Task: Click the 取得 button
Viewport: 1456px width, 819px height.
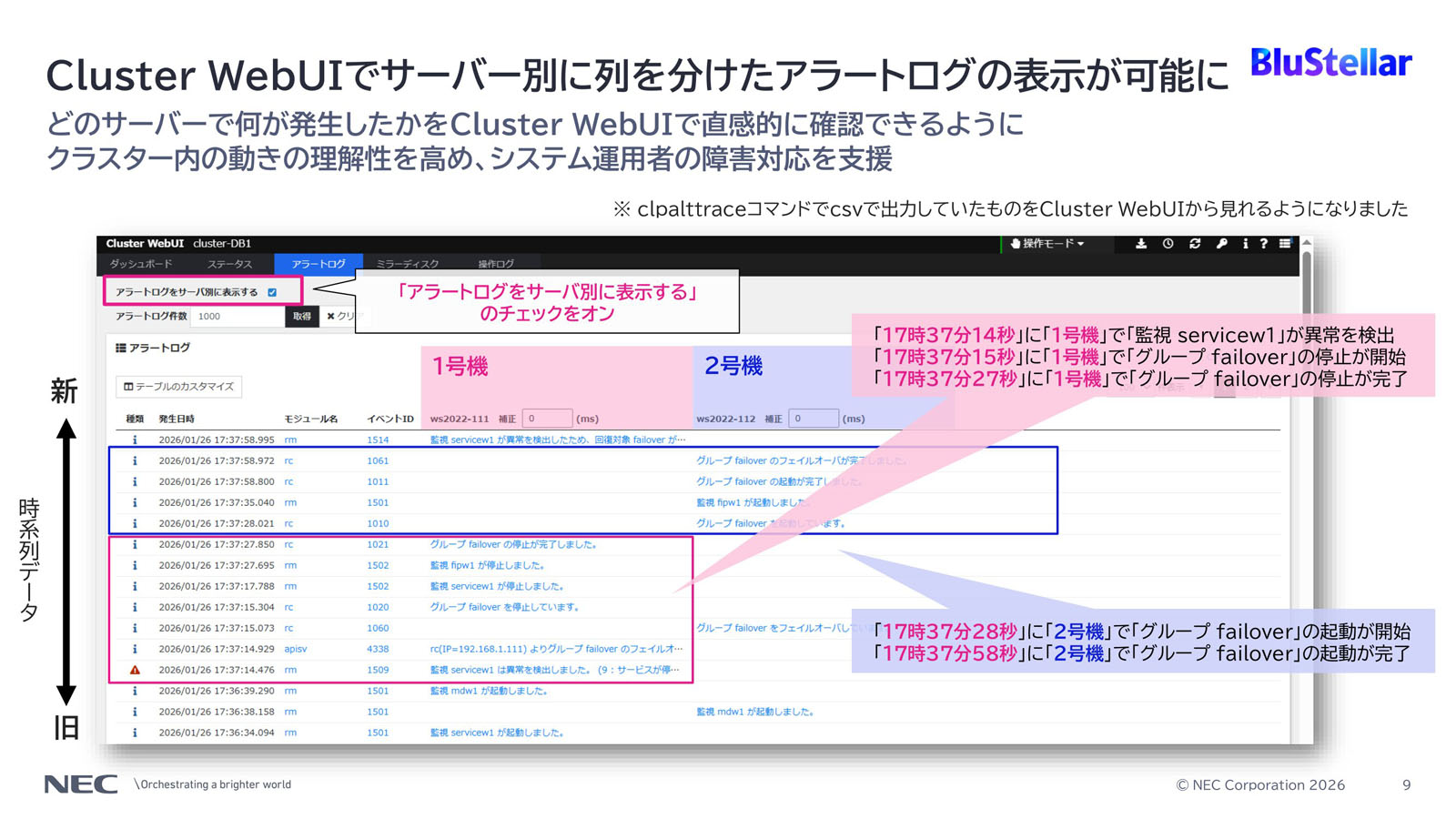Action: 302,317
